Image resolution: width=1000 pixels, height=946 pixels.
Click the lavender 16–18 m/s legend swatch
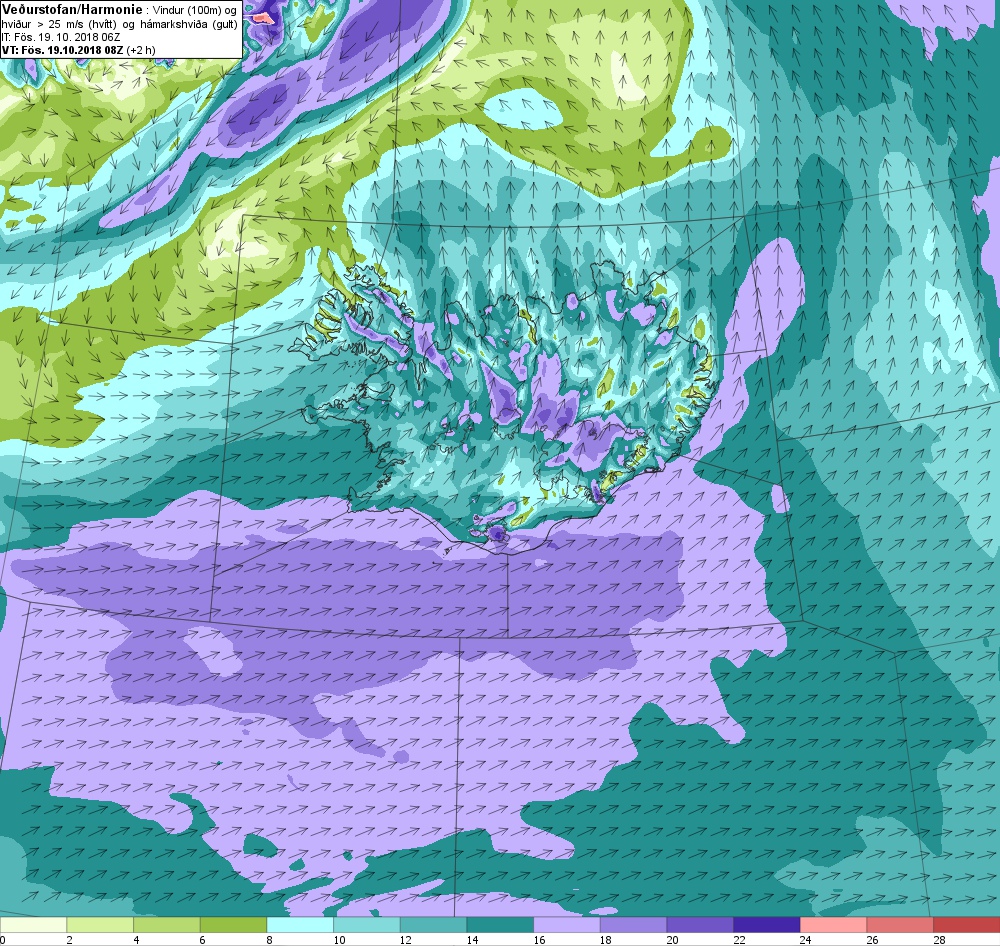(x=566, y=925)
